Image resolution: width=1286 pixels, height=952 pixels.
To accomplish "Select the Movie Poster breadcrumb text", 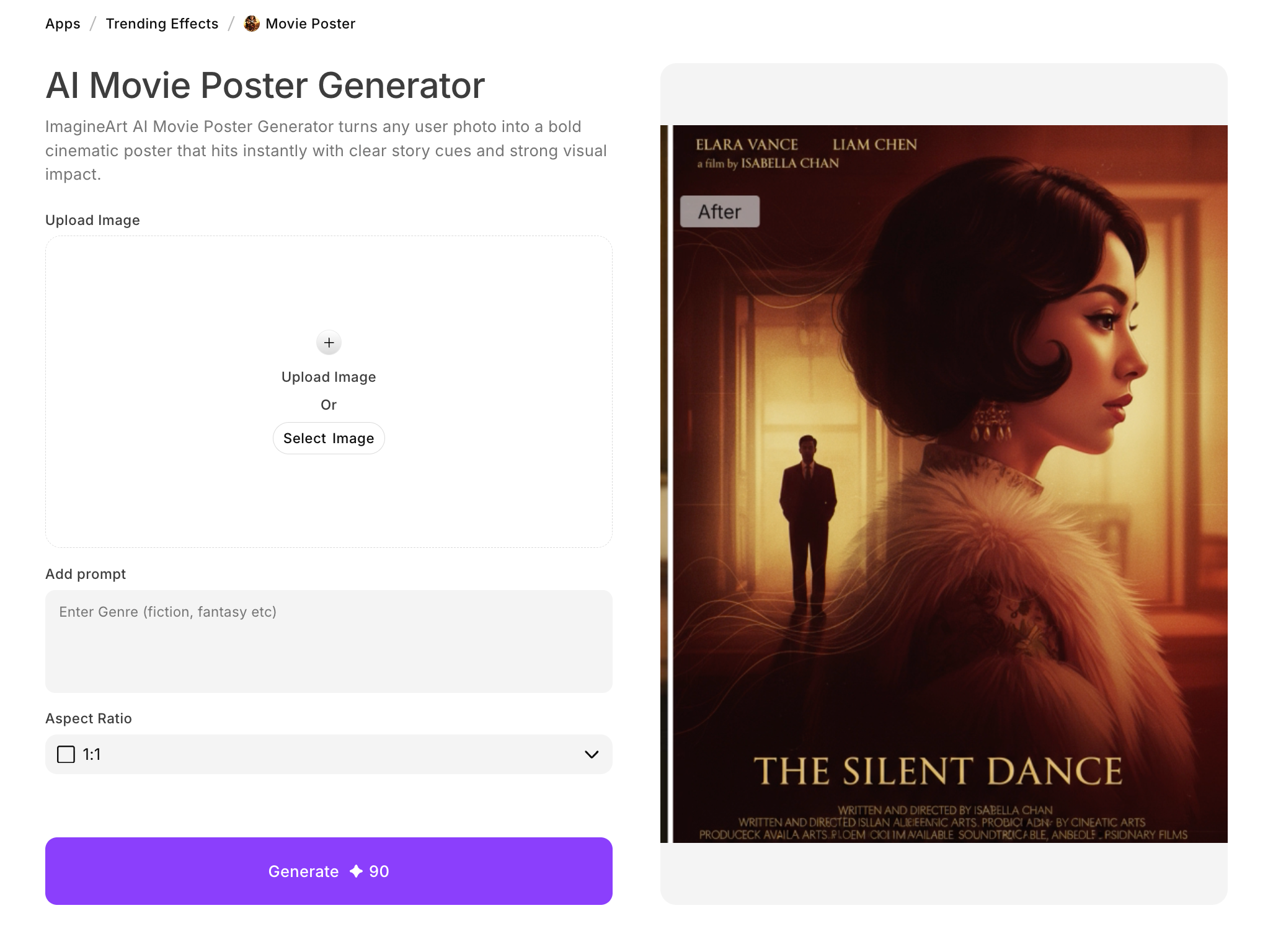I will coord(310,24).
